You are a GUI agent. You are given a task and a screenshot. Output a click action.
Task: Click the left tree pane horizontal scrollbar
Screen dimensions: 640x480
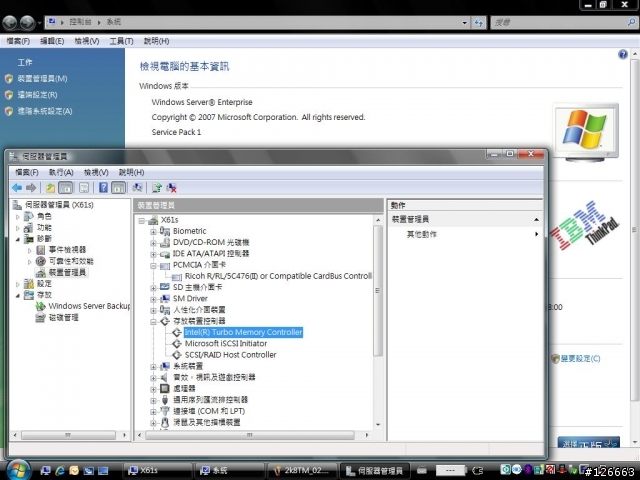[68, 435]
